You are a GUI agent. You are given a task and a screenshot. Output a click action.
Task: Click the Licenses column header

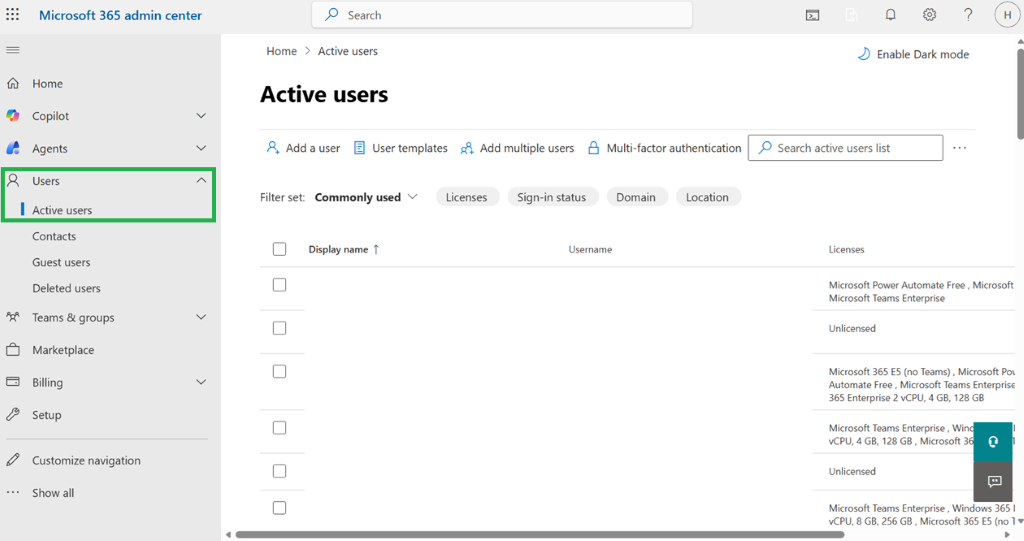(846, 249)
